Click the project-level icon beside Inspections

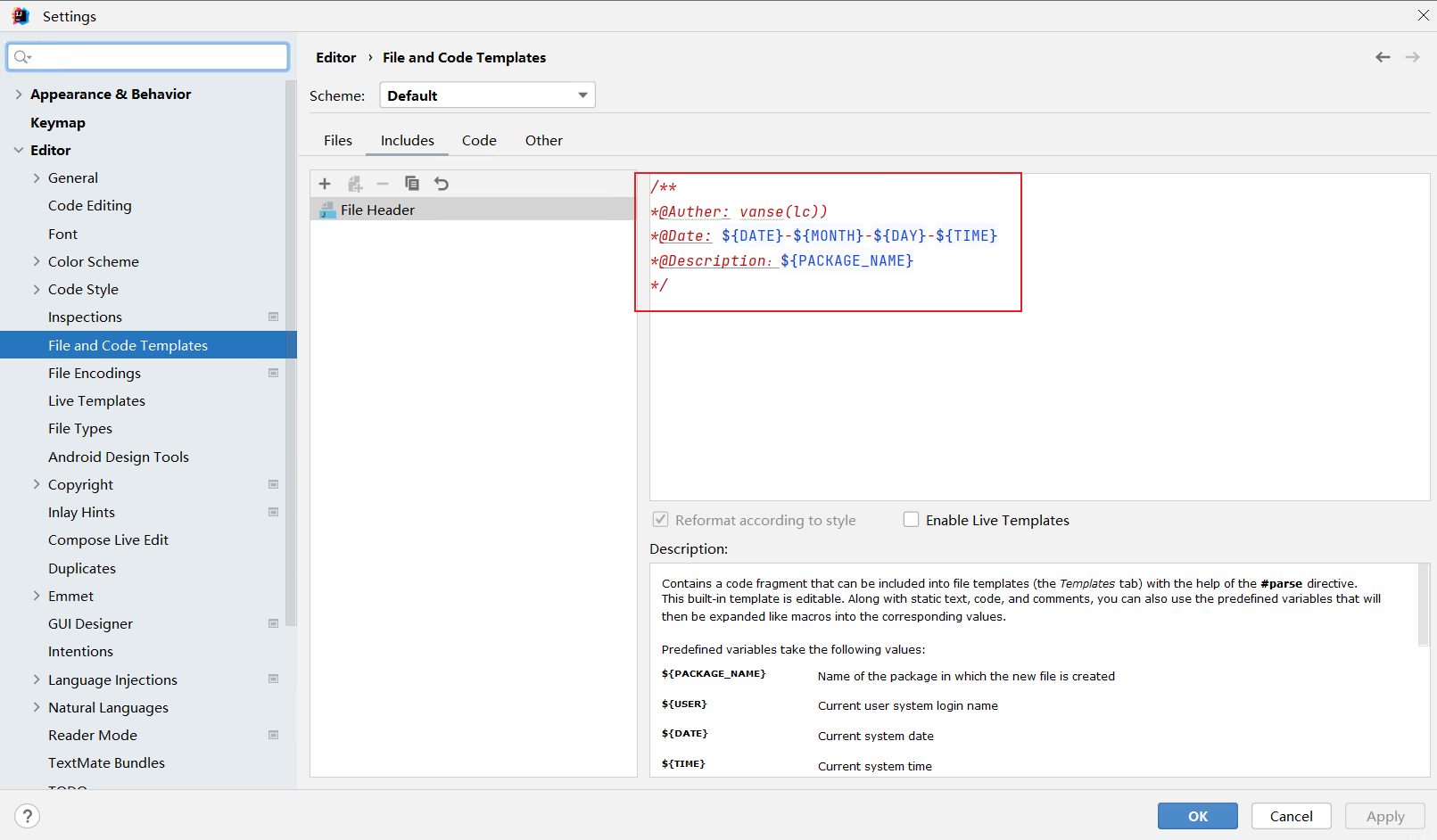pos(273,317)
